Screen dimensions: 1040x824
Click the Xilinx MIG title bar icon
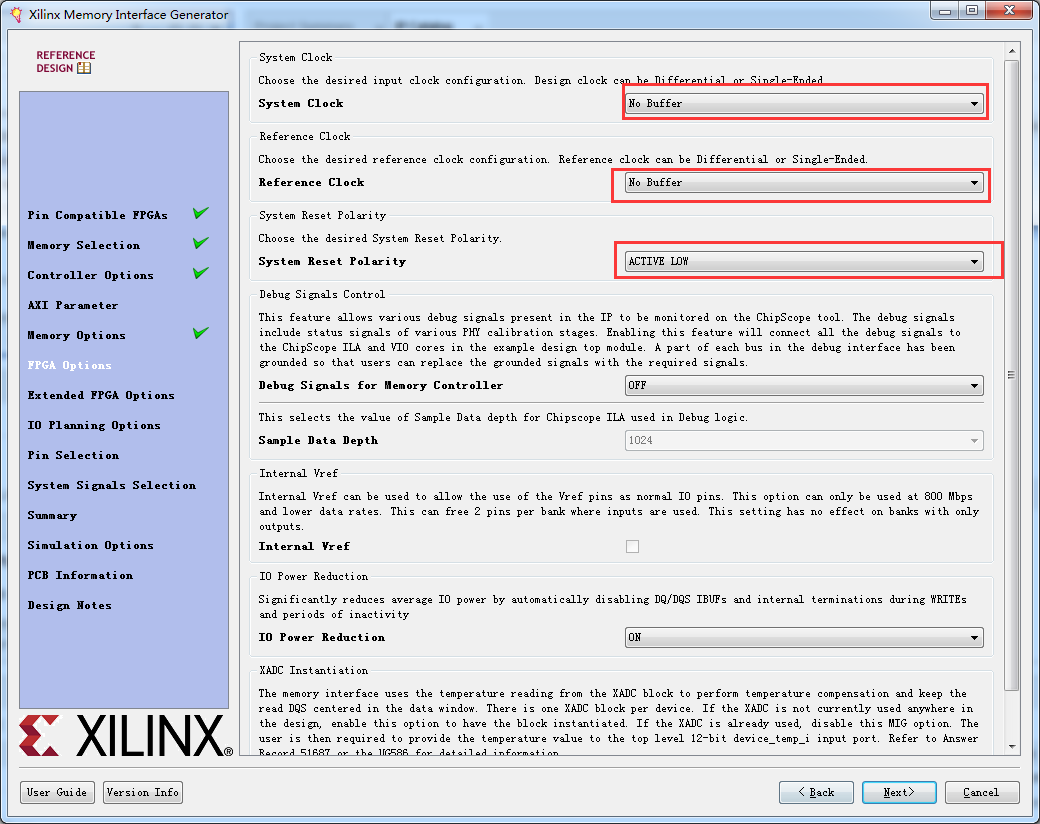coord(16,14)
